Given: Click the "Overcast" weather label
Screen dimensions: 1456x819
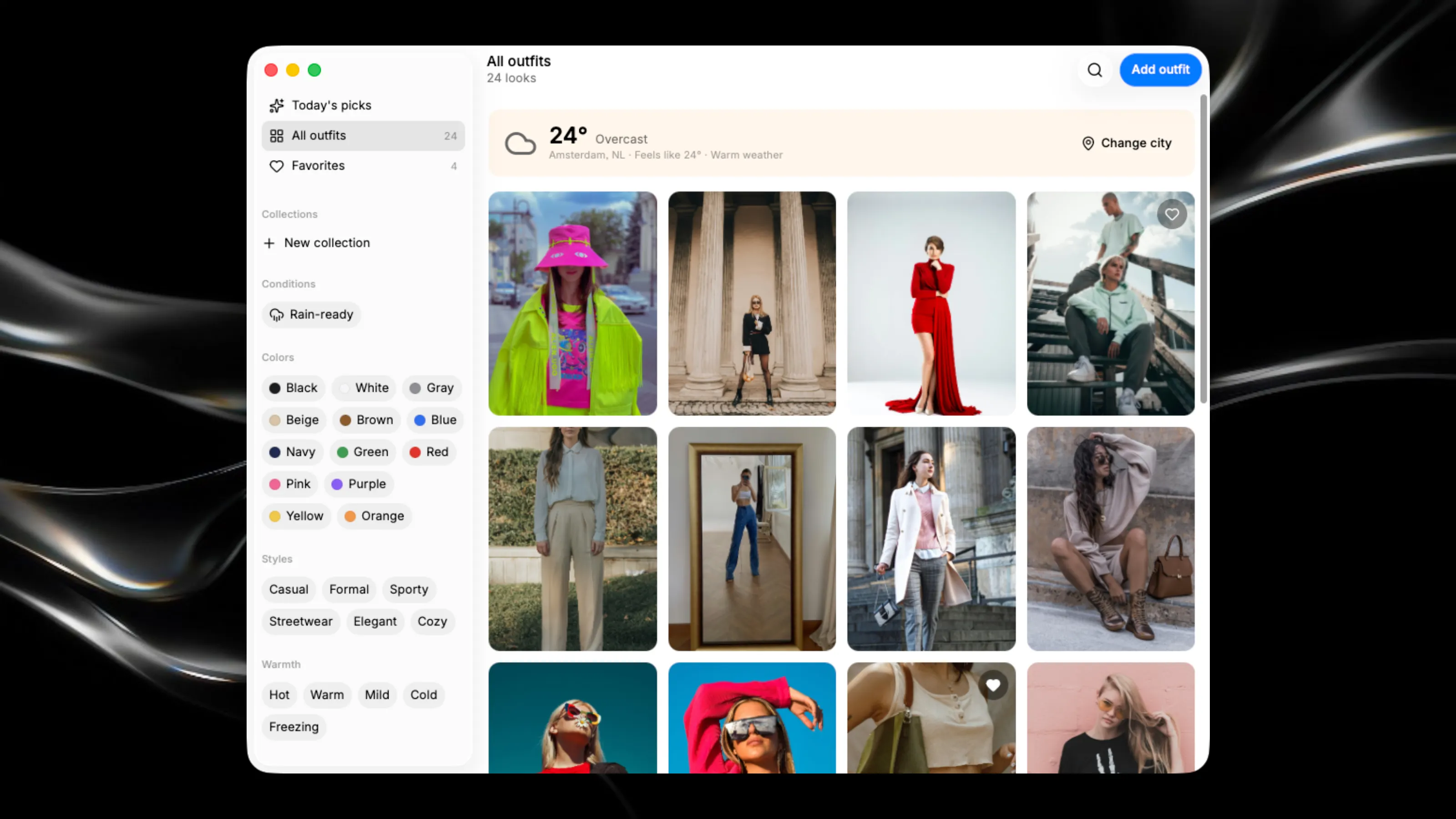Looking at the screenshot, I should 621,139.
